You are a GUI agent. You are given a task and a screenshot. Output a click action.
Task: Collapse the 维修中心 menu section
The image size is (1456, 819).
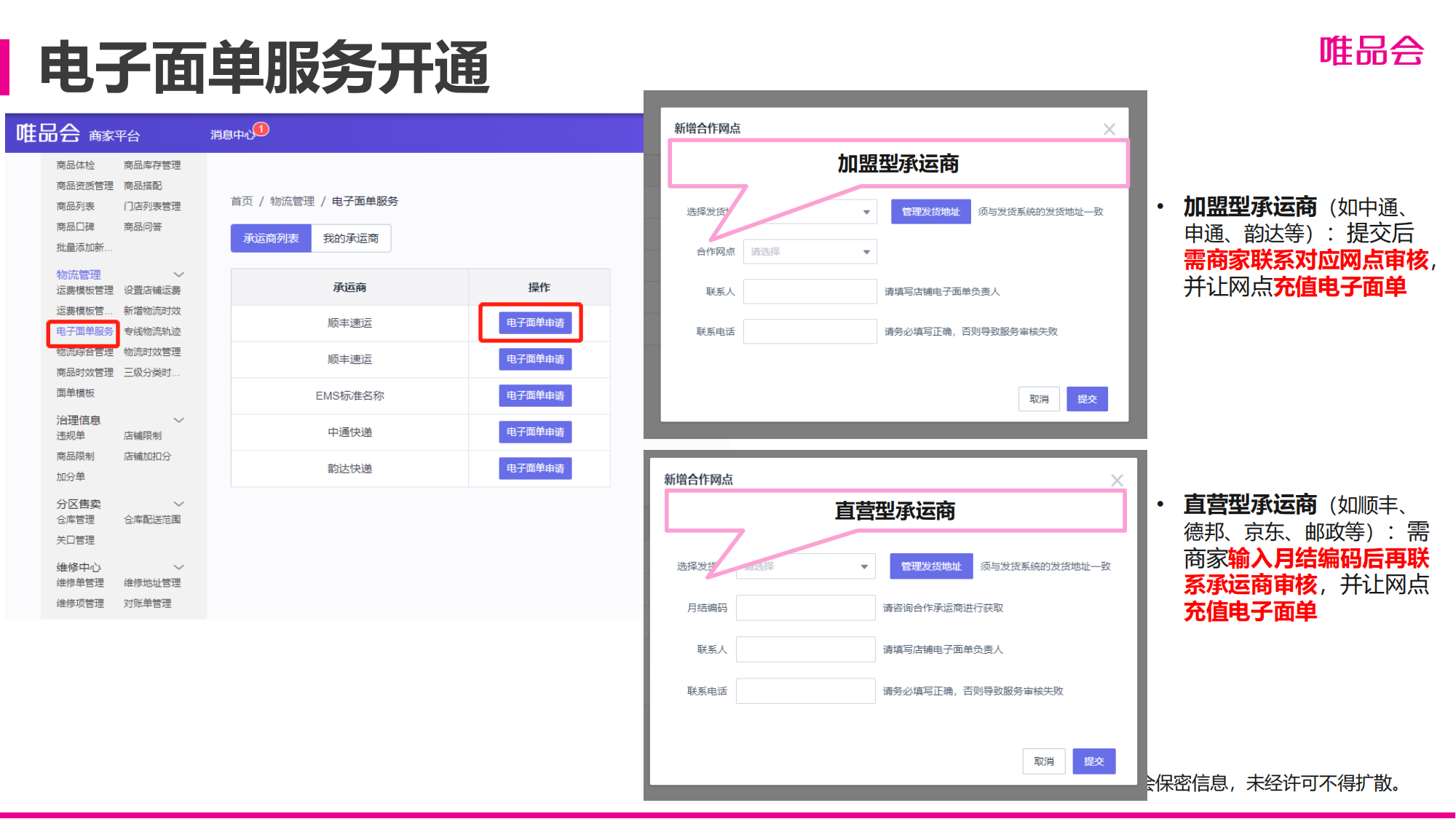tap(178, 567)
